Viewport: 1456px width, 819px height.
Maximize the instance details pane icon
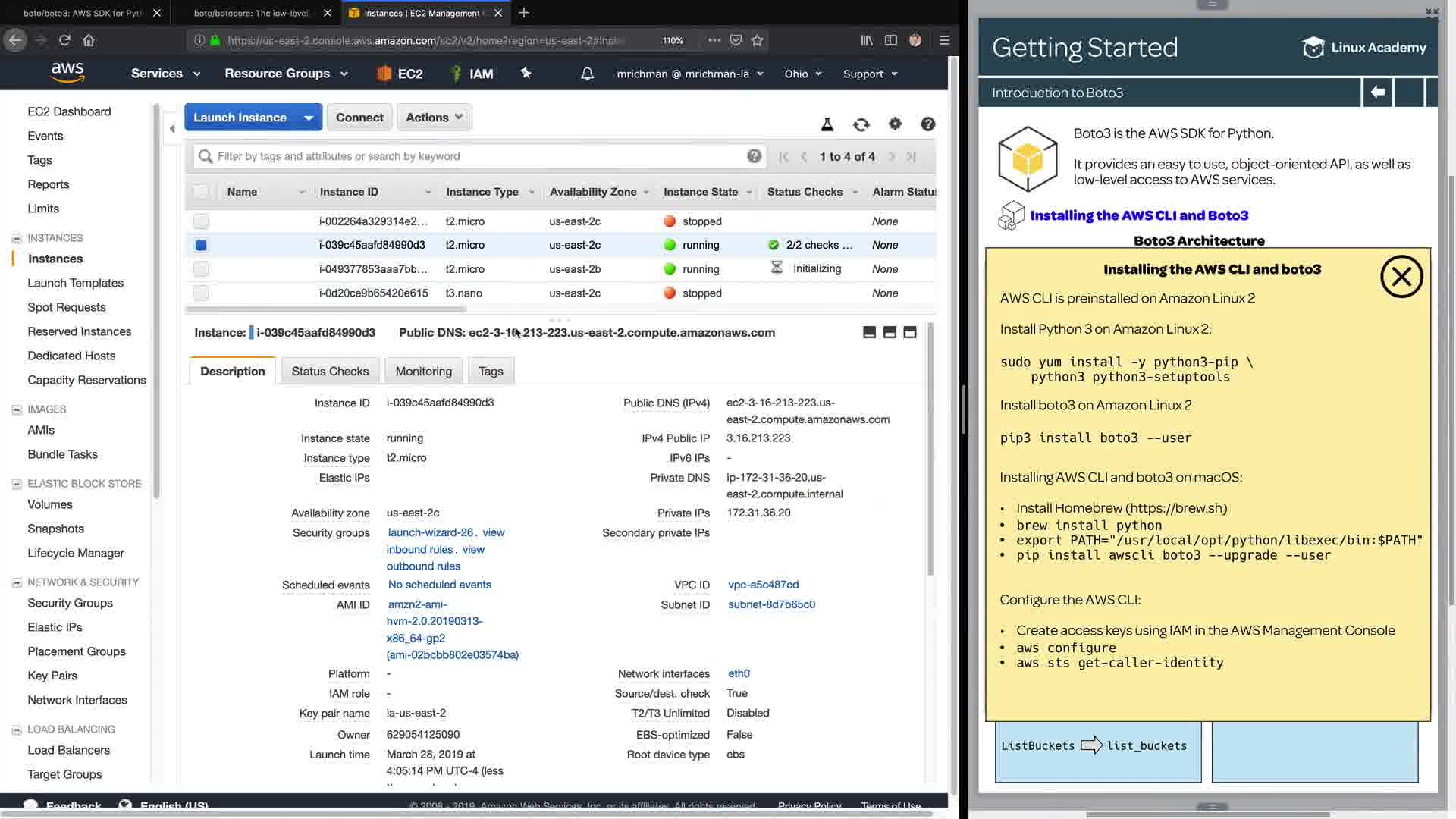[910, 332]
